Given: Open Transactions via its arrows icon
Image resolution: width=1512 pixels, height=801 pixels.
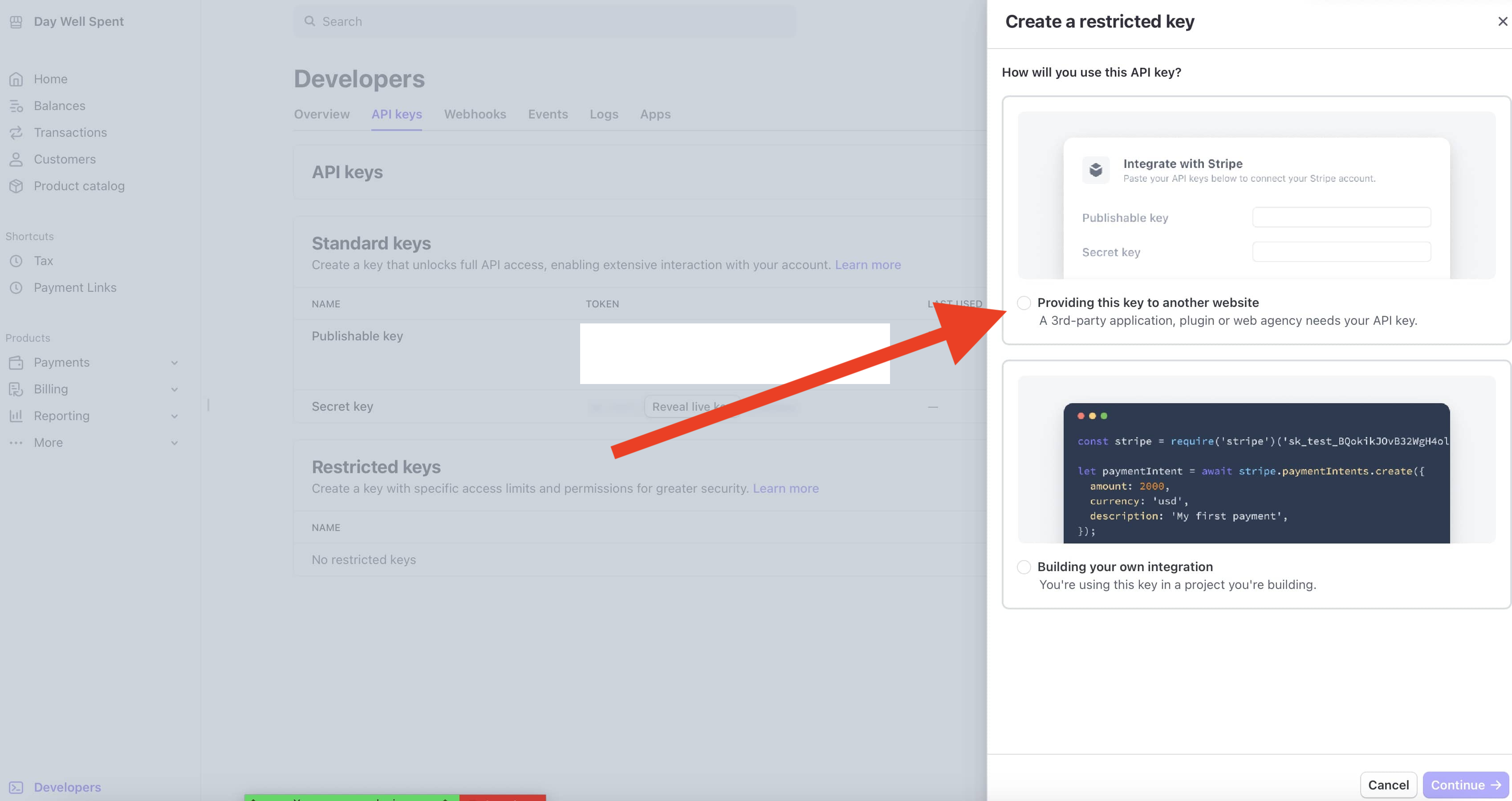Looking at the screenshot, I should [x=16, y=132].
